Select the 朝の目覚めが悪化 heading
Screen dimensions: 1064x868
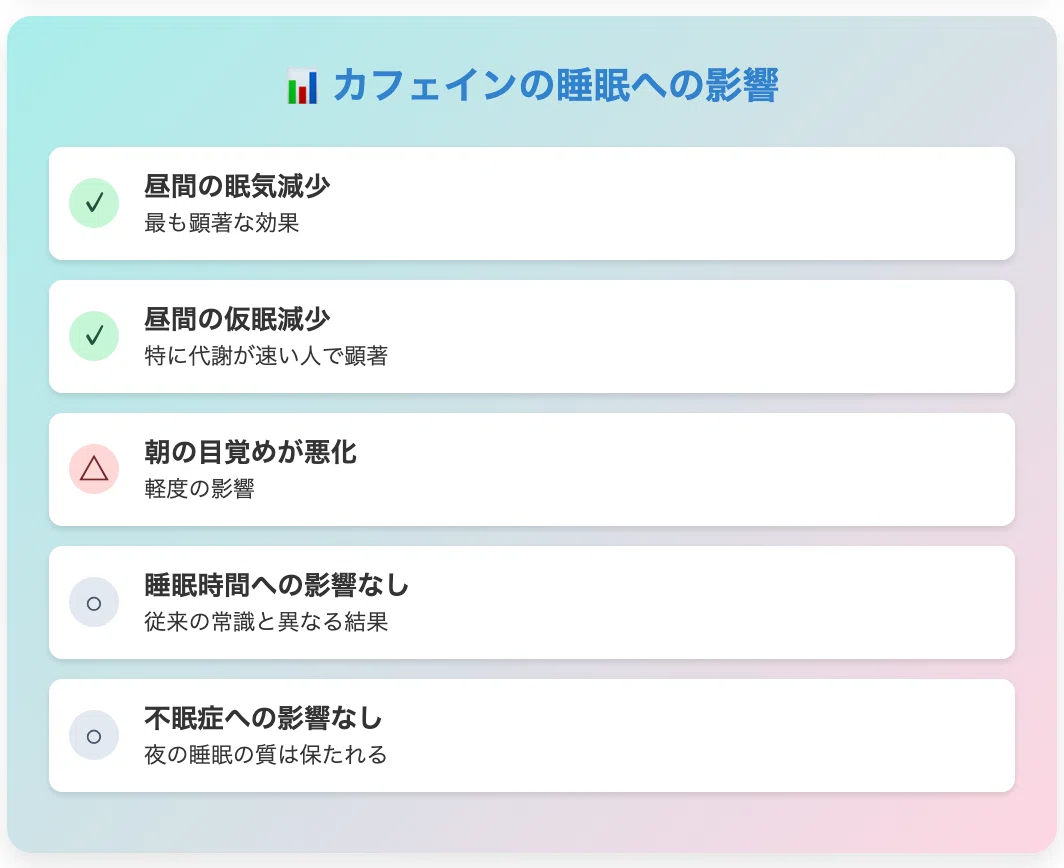pos(250,452)
